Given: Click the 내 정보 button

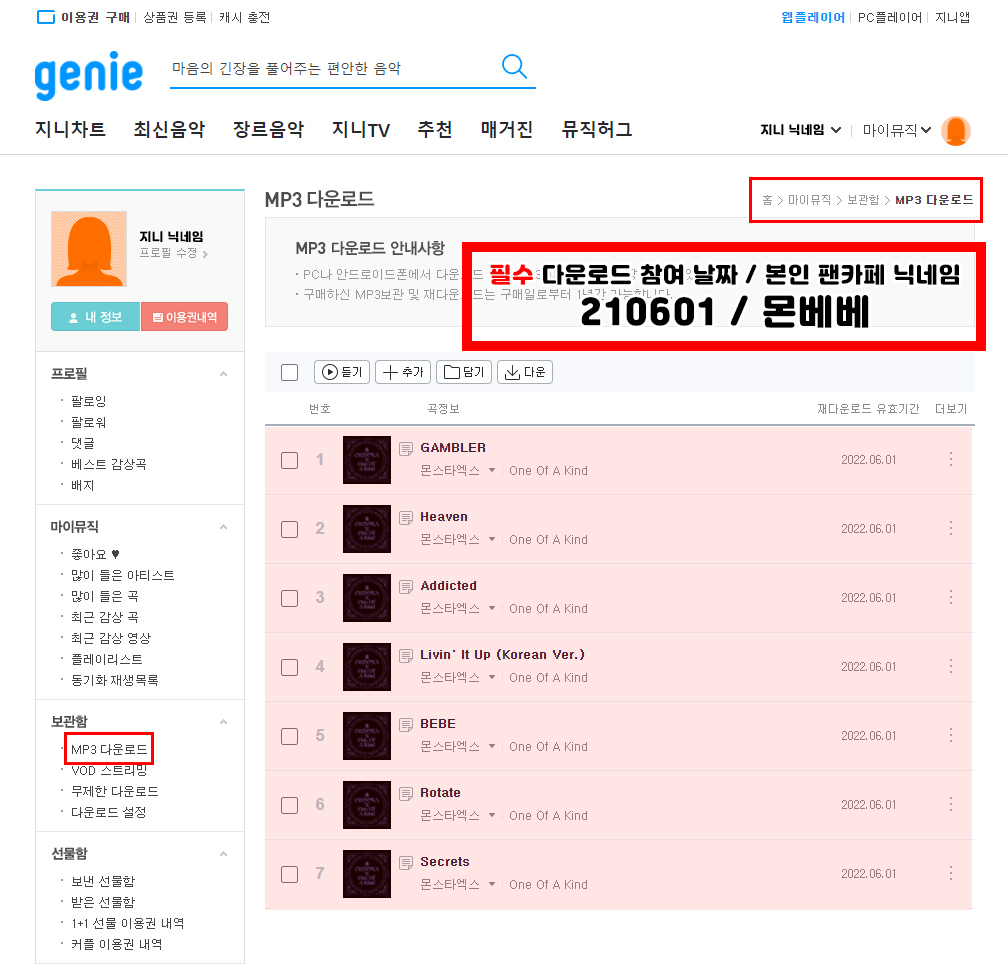Looking at the screenshot, I should click(x=95, y=317).
